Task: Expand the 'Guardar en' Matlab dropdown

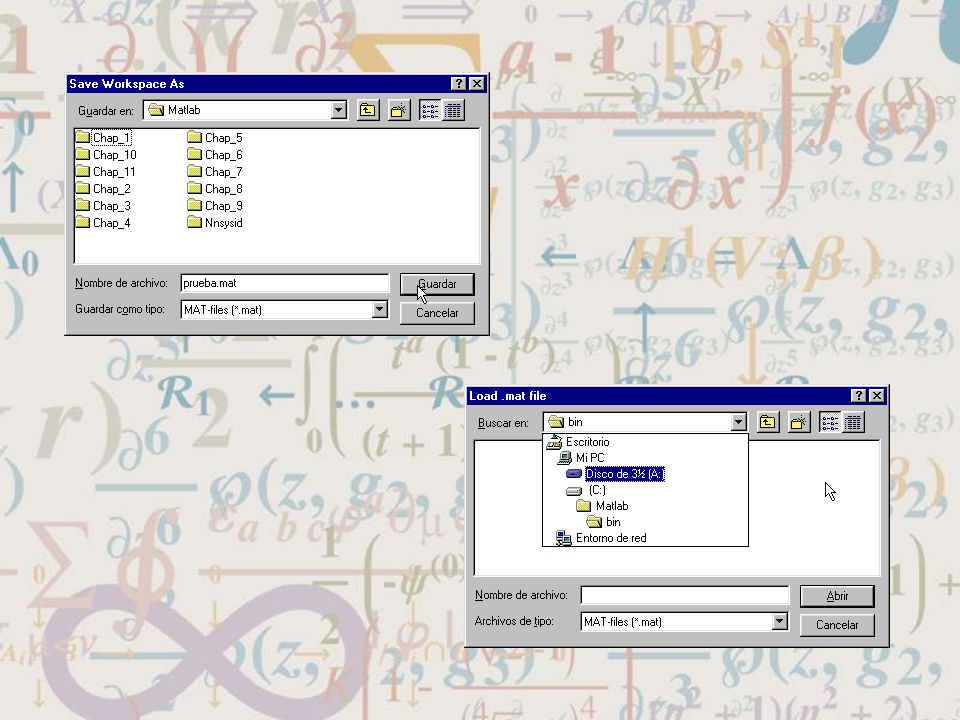Action: pyautogui.click(x=339, y=110)
